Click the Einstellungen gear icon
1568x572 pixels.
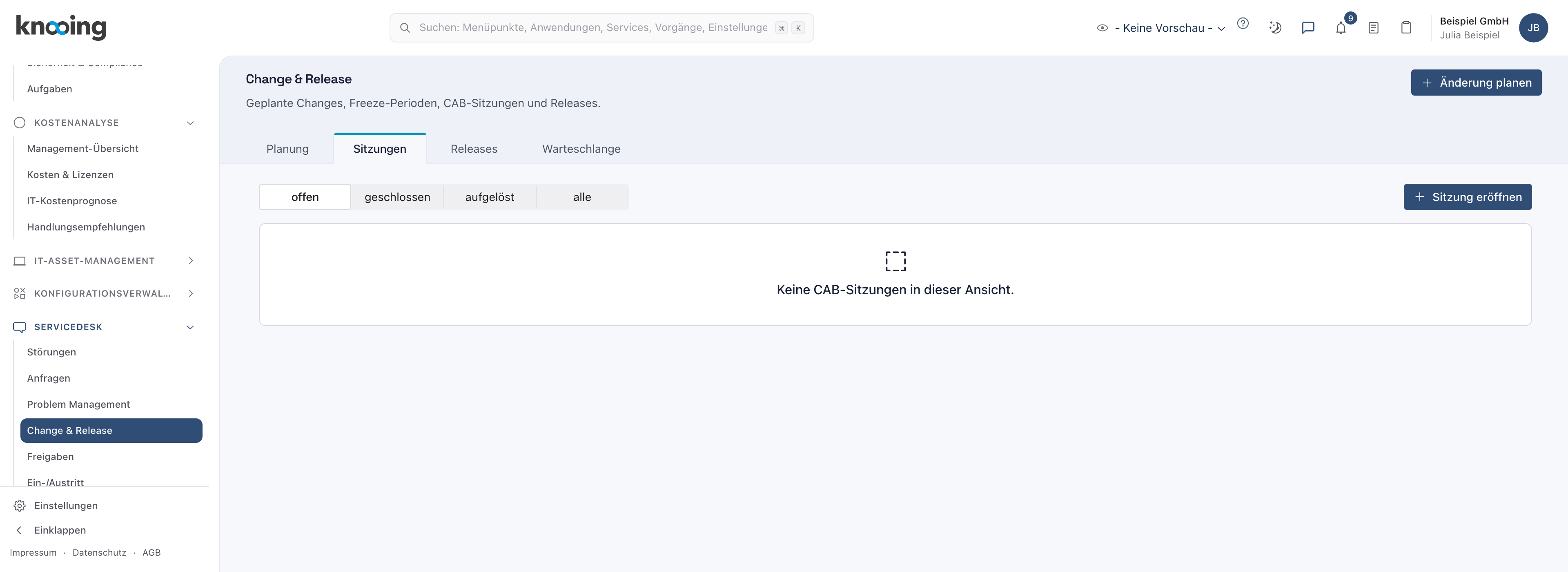point(20,505)
